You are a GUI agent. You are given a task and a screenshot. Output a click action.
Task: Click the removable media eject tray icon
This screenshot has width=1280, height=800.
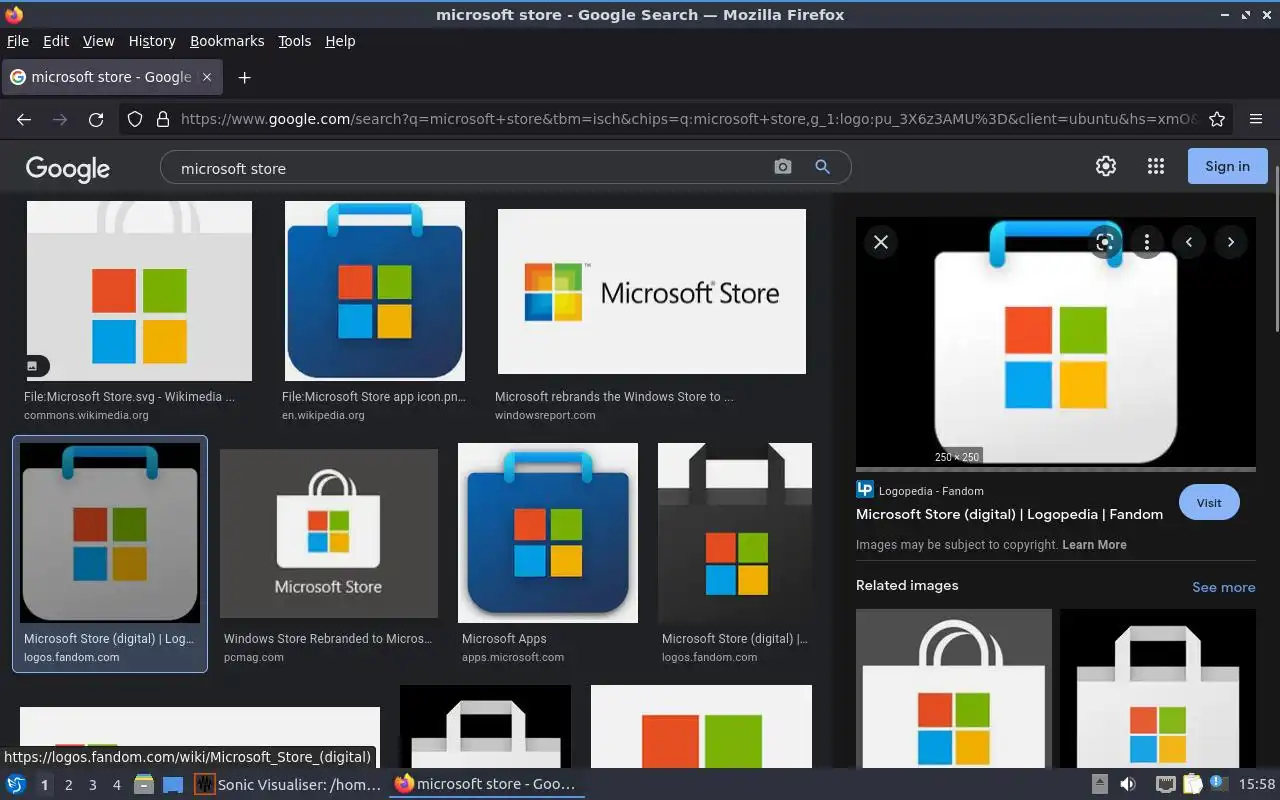pyautogui.click(x=1099, y=785)
